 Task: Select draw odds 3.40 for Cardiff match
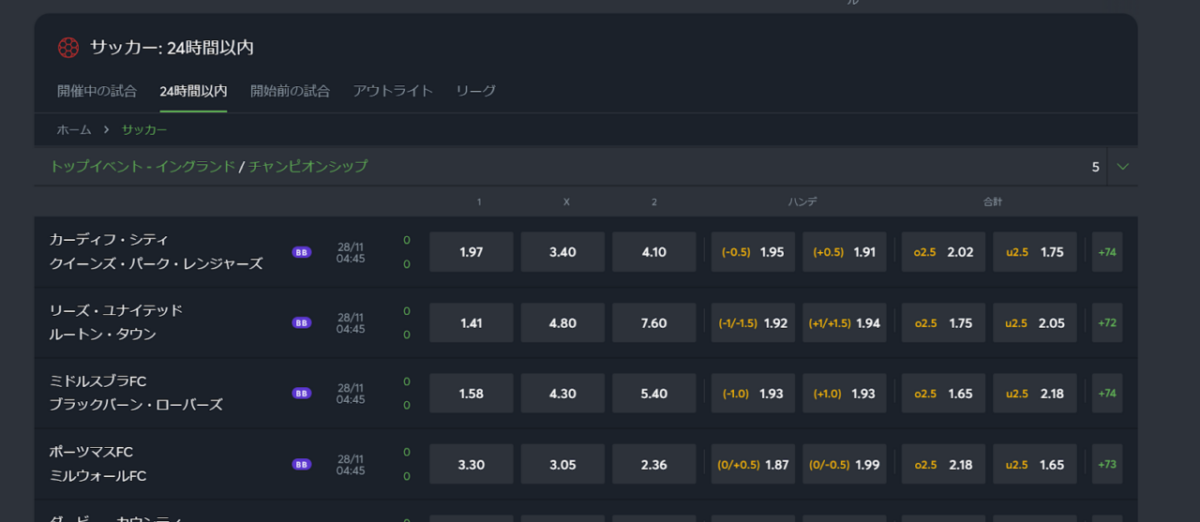coord(563,252)
